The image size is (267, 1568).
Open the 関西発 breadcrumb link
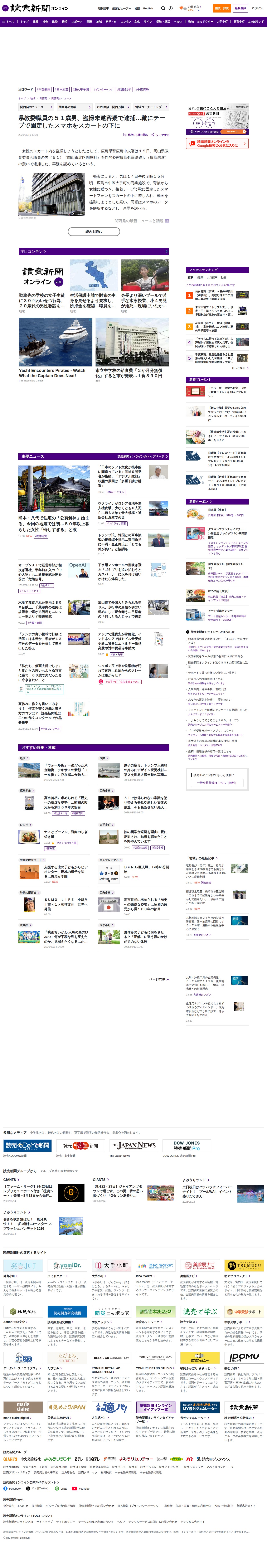coord(43,99)
